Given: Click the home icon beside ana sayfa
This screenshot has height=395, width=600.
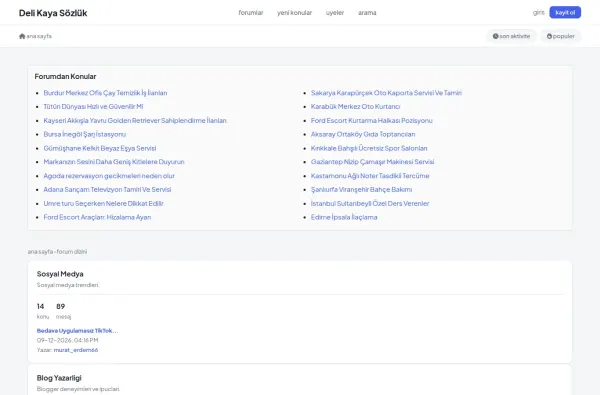Looking at the screenshot, I should tap(22, 36).
